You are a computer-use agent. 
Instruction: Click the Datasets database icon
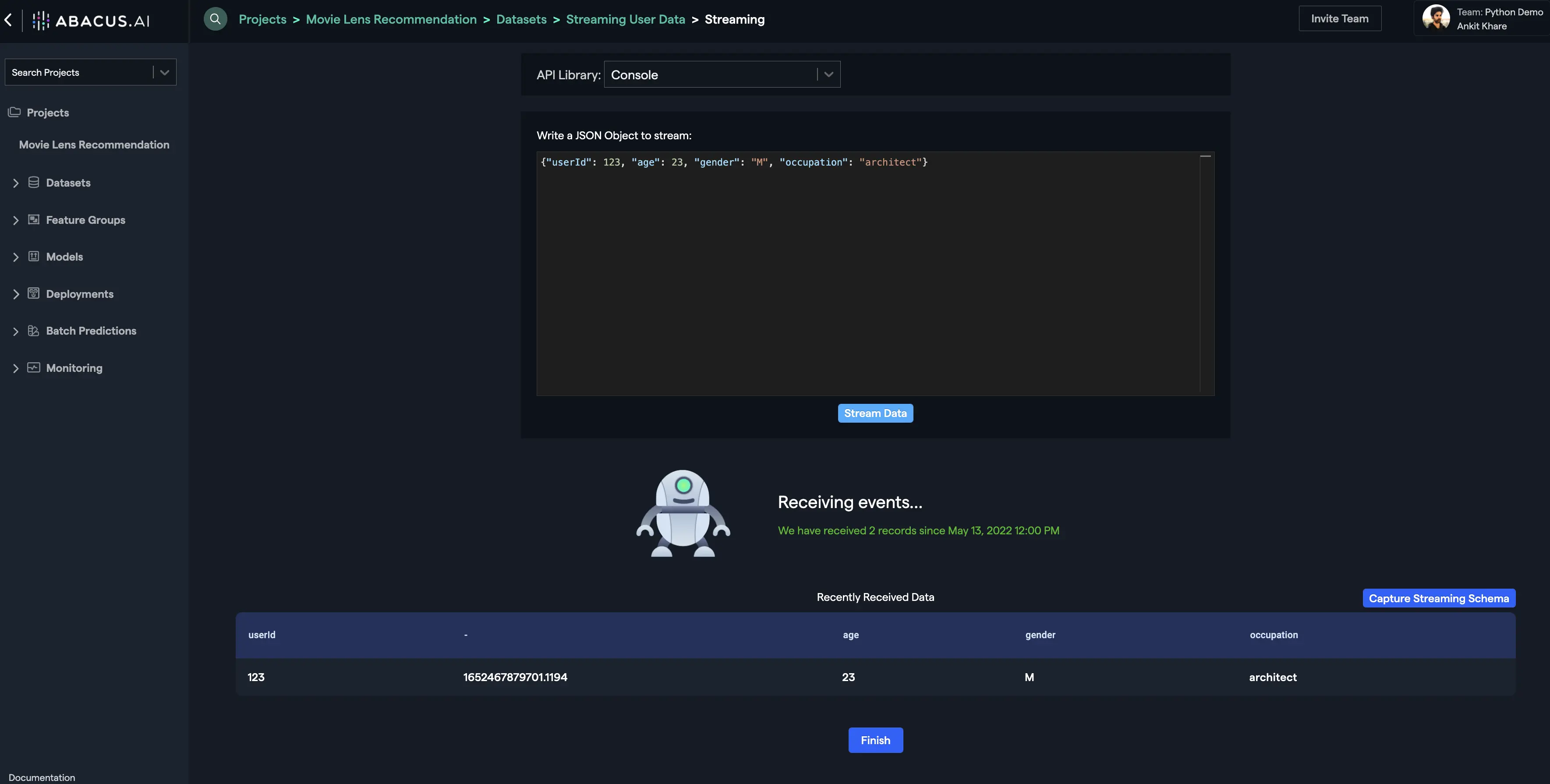coord(34,182)
